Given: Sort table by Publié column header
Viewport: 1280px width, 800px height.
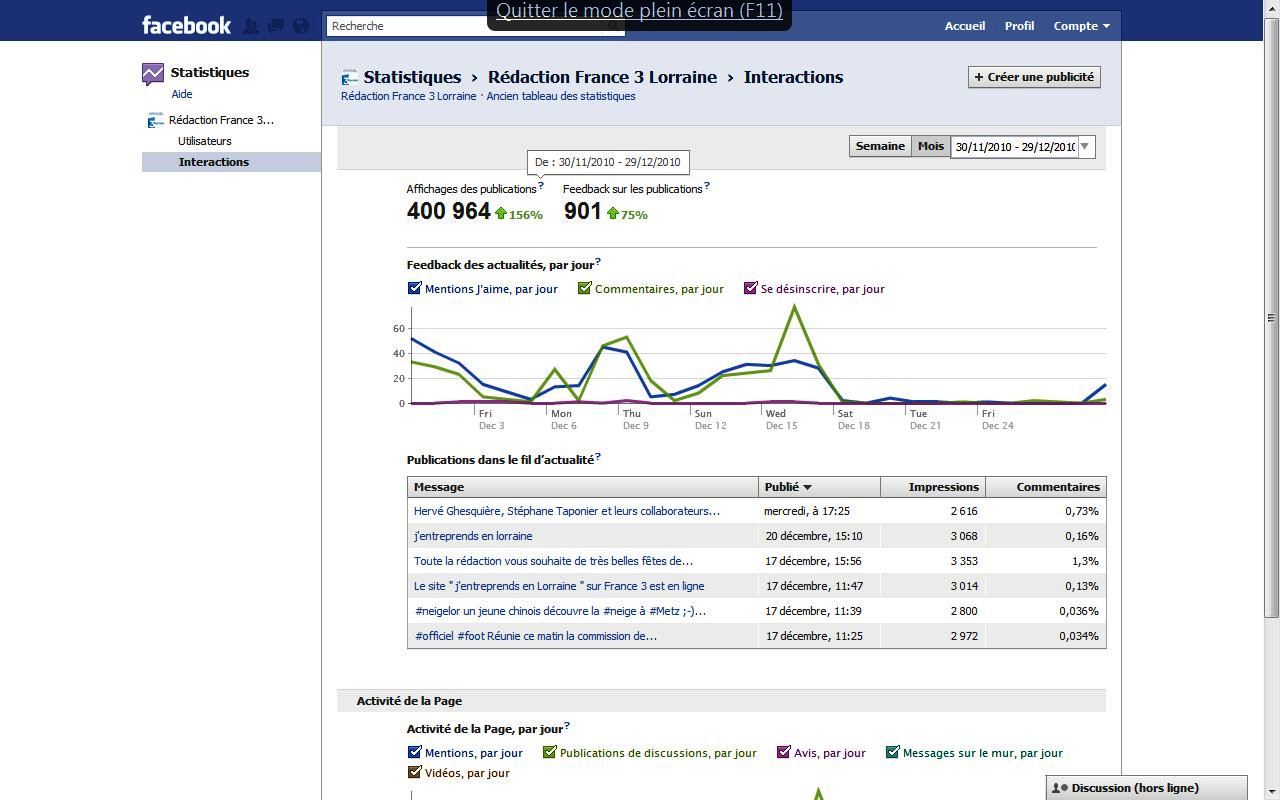Looking at the screenshot, I should click(788, 487).
